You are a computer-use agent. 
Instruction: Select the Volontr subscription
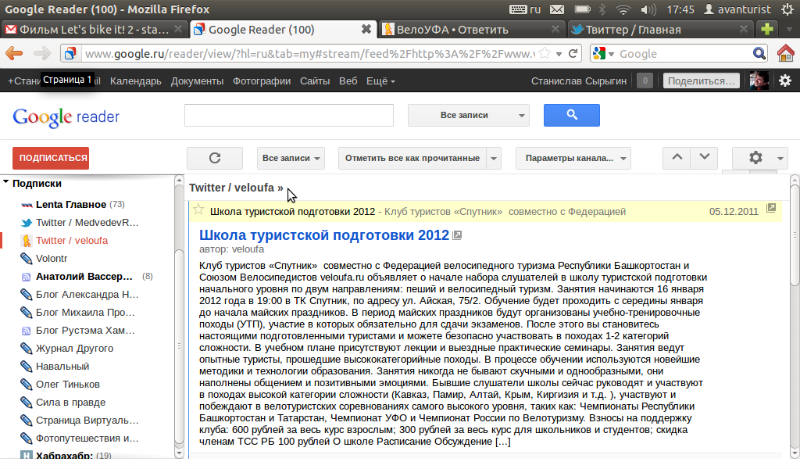point(51,258)
